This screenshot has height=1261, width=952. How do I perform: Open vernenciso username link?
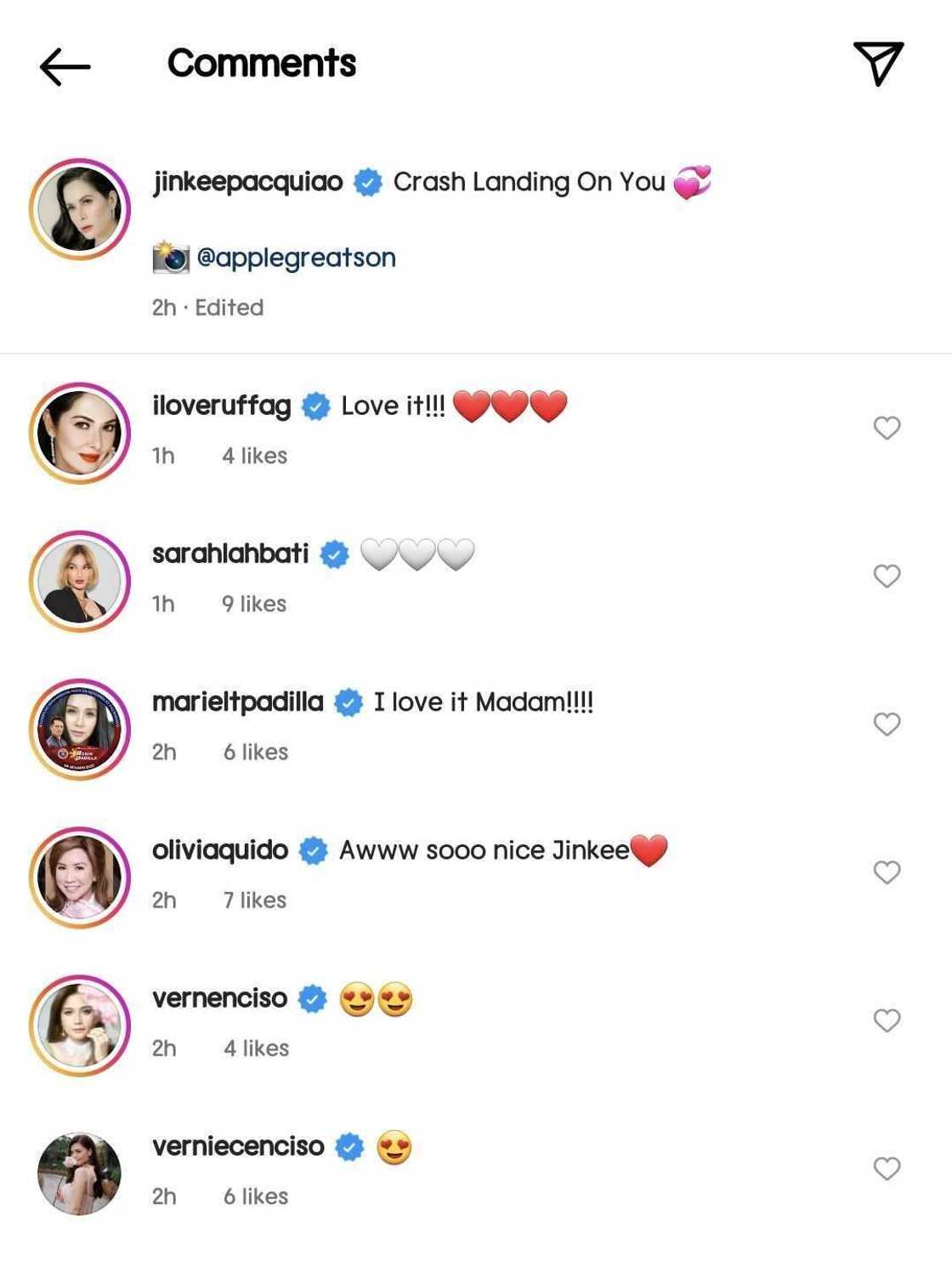[219, 998]
